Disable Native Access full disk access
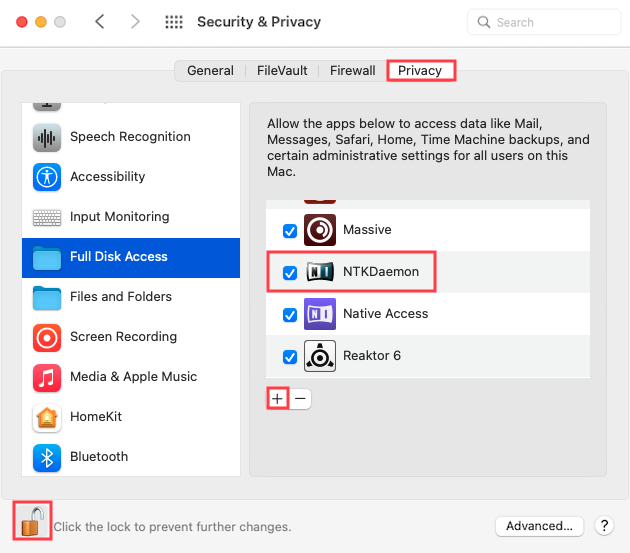 [x=290, y=314]
